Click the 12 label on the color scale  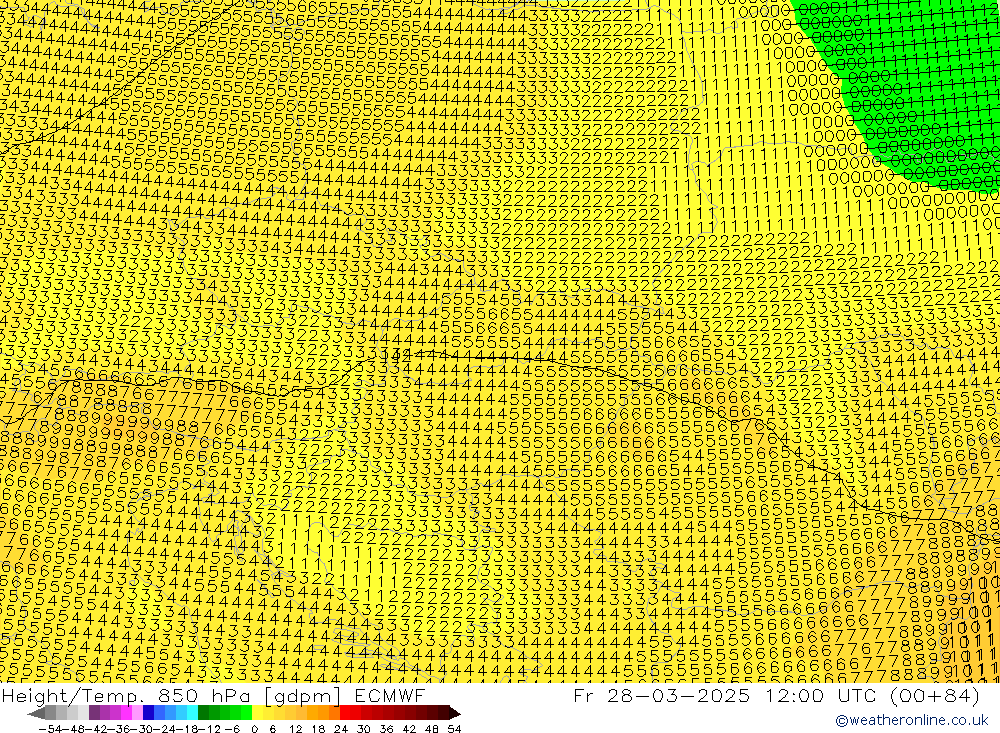[x=296, y=729]
